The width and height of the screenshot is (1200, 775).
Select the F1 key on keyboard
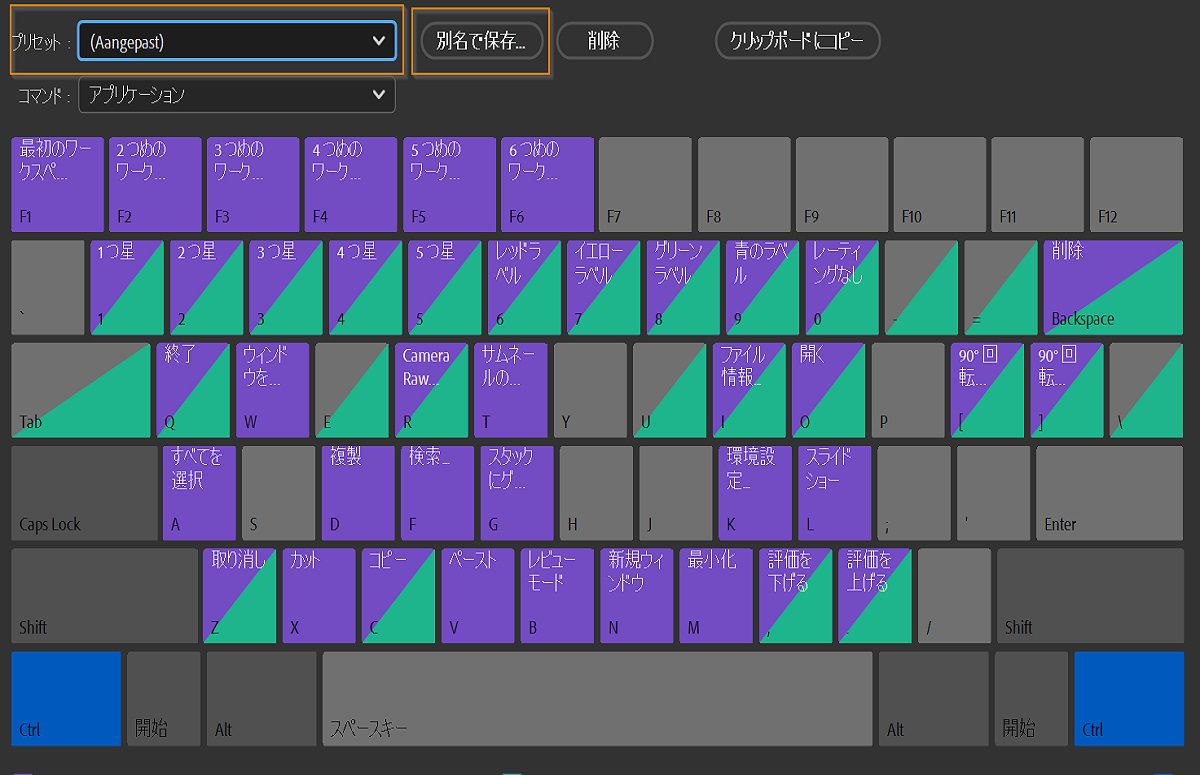[x=58, y=185]
